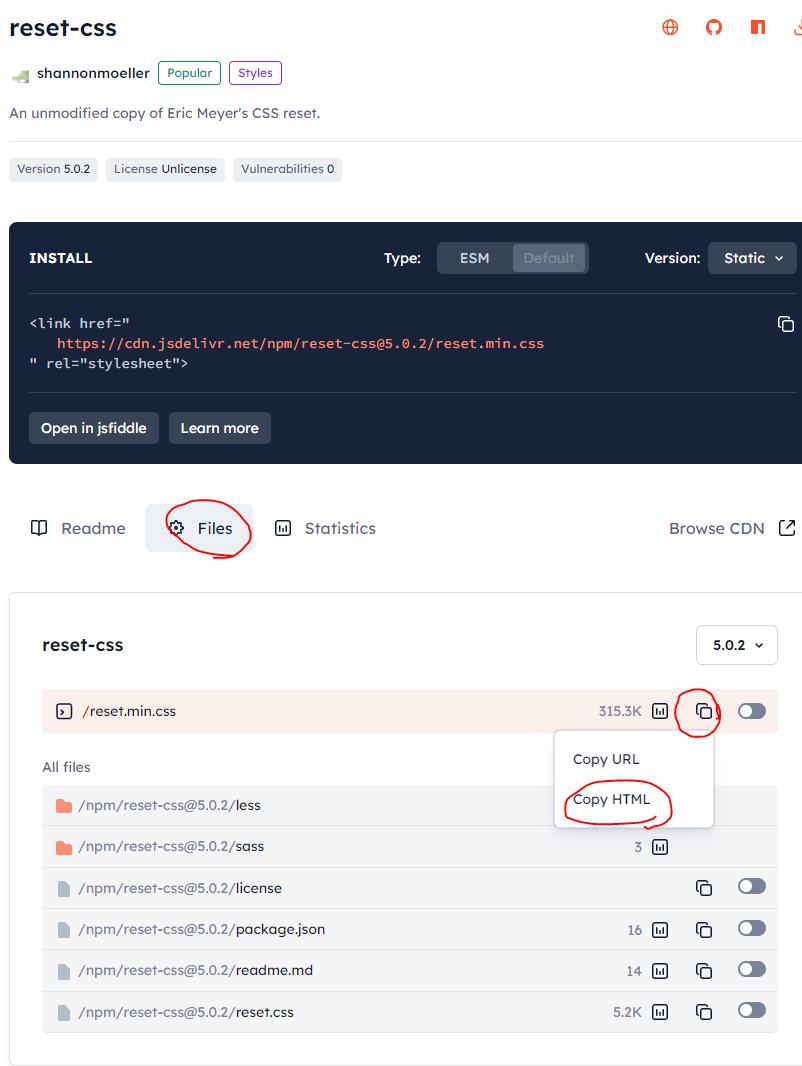Click the reset-css page title
This screenshot has width=802, height=1066.
tap(63, 28)
